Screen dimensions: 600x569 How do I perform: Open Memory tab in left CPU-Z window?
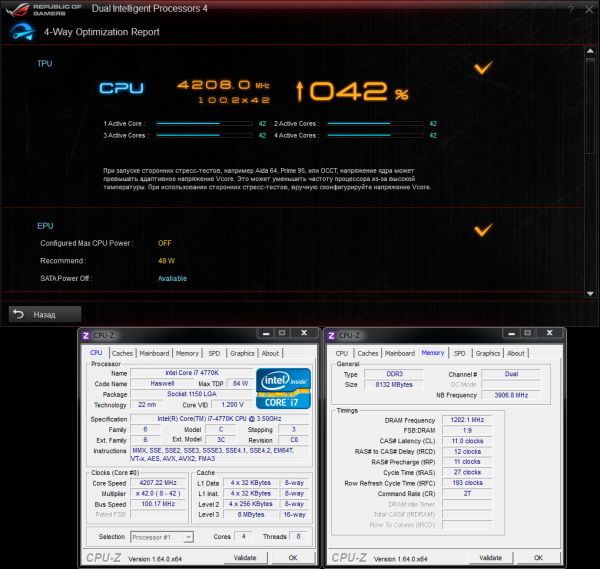point(187,353)
